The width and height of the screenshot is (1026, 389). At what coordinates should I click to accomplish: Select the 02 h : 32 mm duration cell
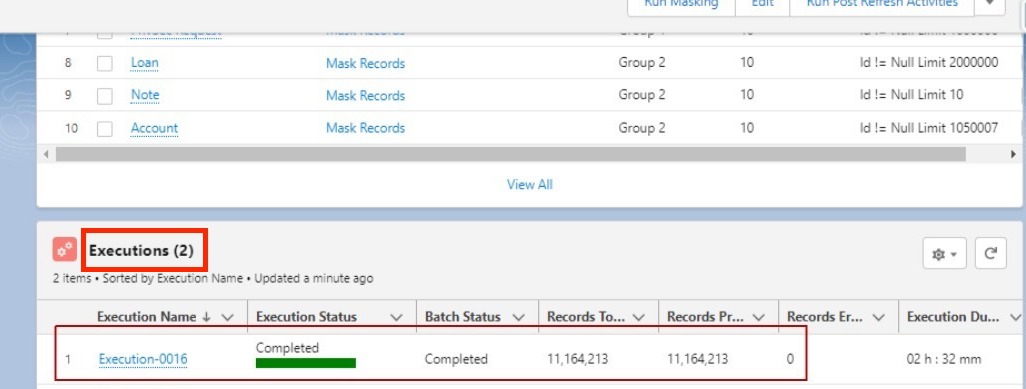pyautogui.click(x=944, y=359)
